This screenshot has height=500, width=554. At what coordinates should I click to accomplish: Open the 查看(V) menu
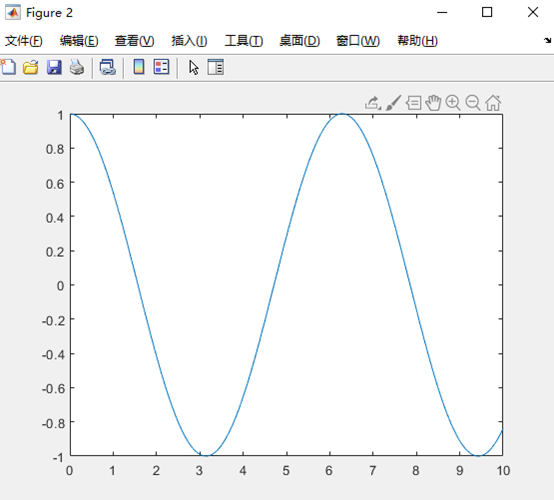click(135, 41)
